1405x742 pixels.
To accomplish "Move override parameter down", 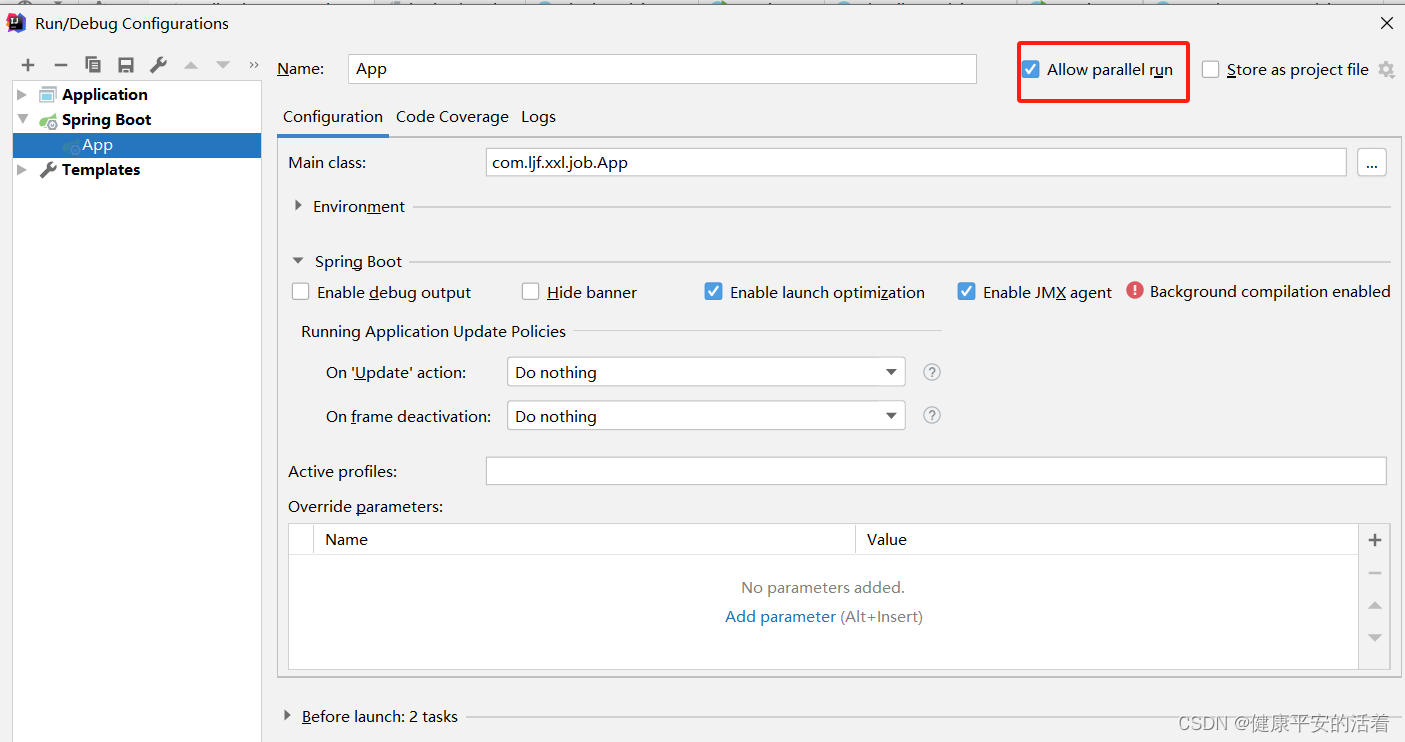I will pyautogui.click(x=1375, y=638).
